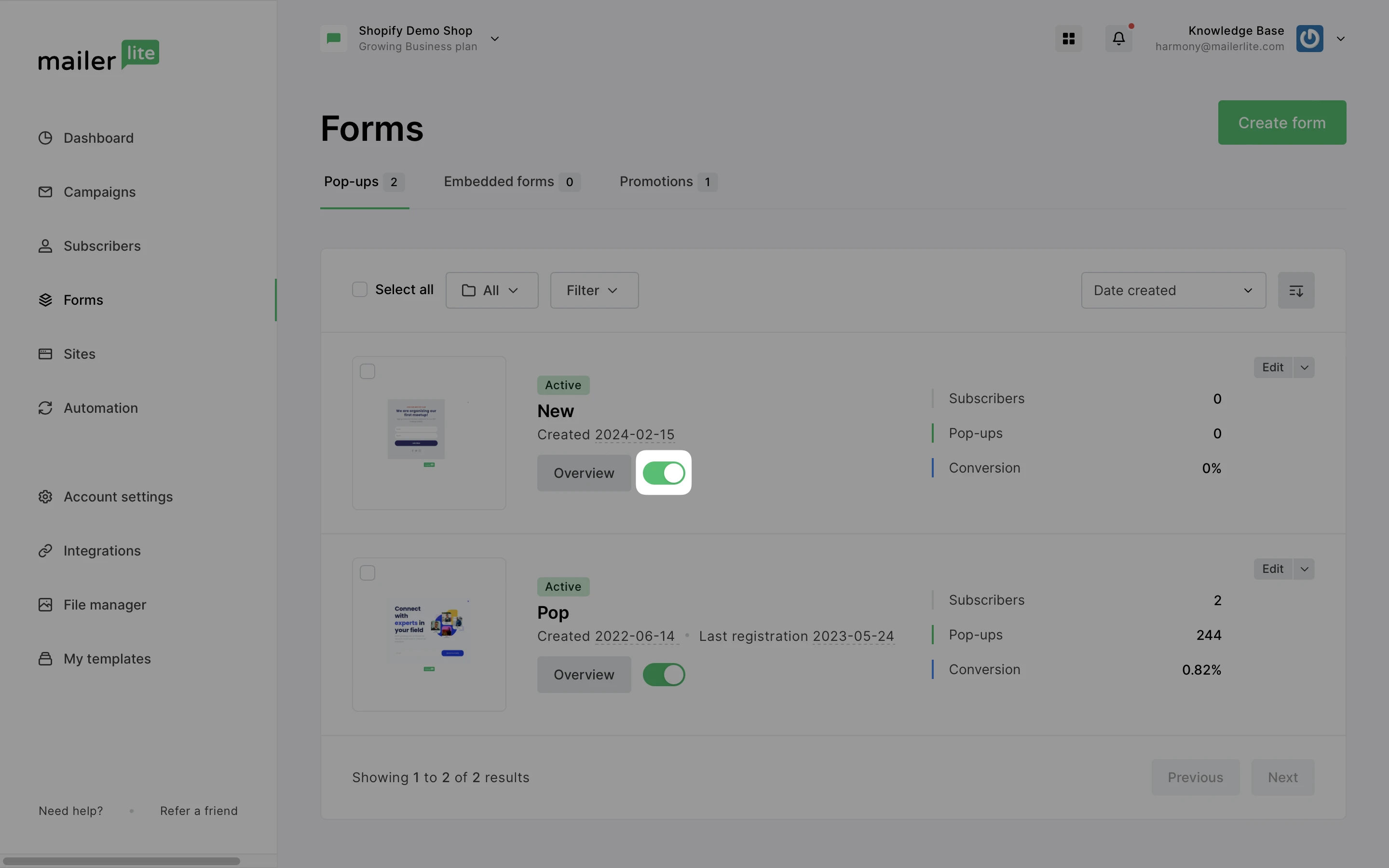Check the Select all checkbox

360,290
